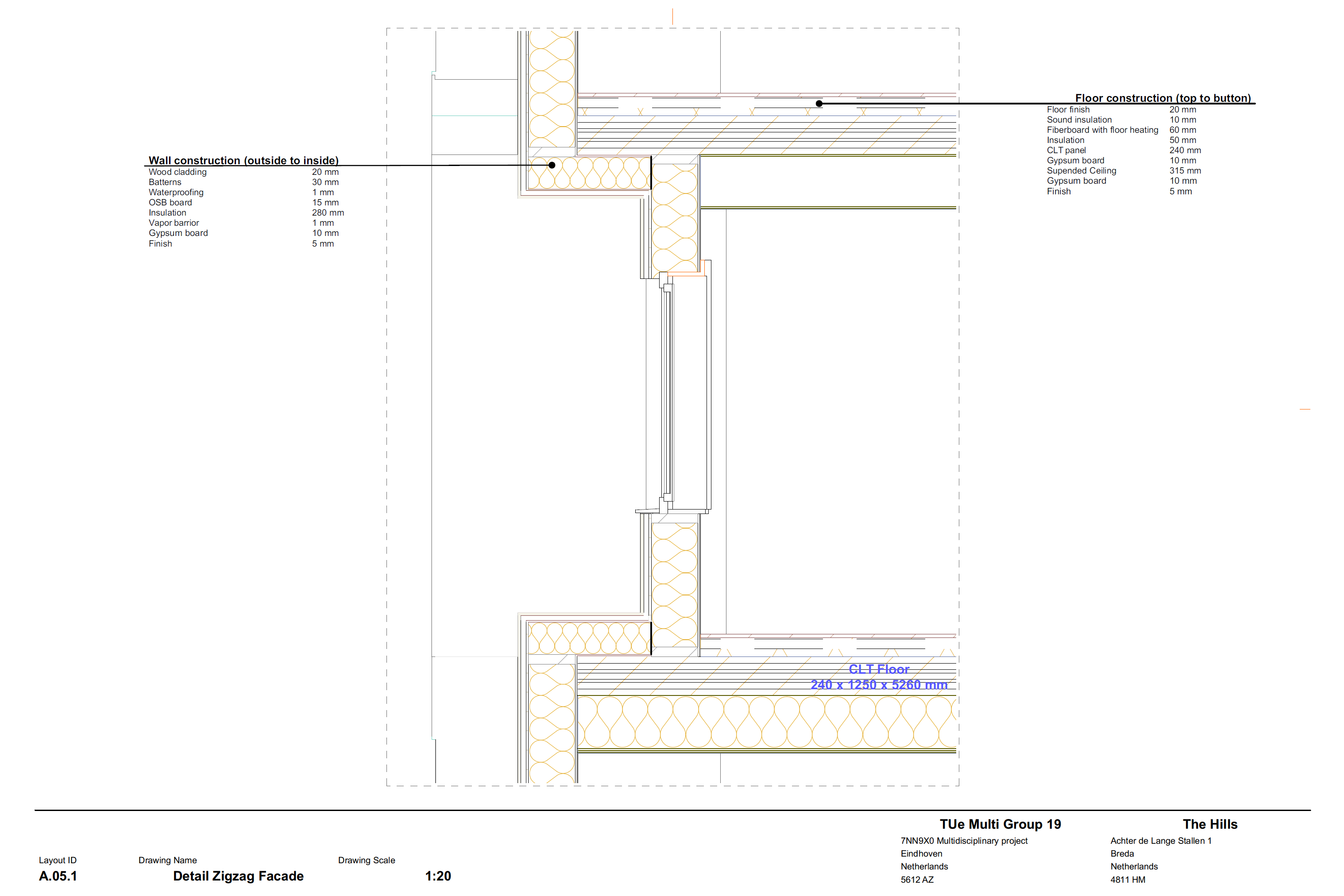Click the 'Breda' city text
The height and width of the screenshot is (896, 1344).
coord(1122,854)
